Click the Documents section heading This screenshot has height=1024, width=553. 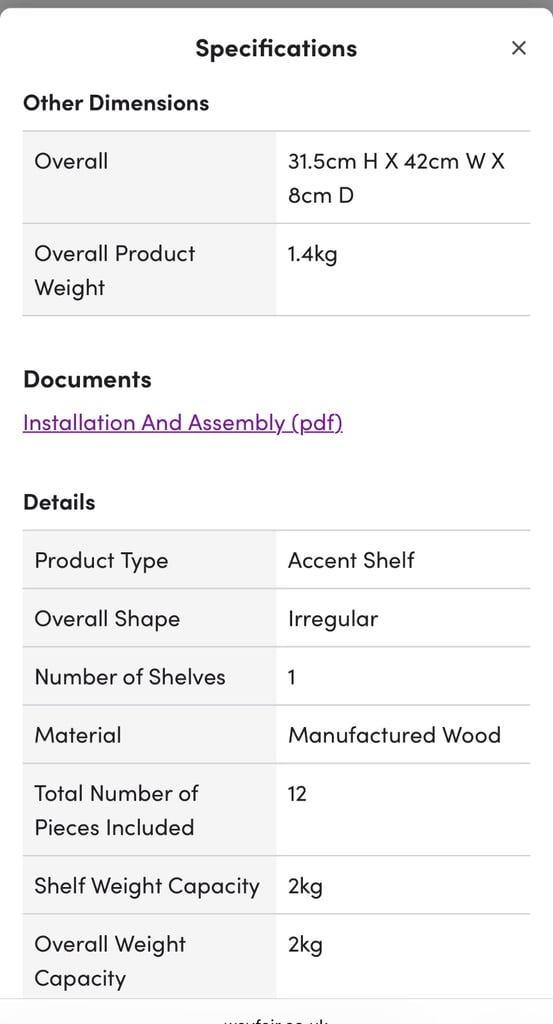87,379
